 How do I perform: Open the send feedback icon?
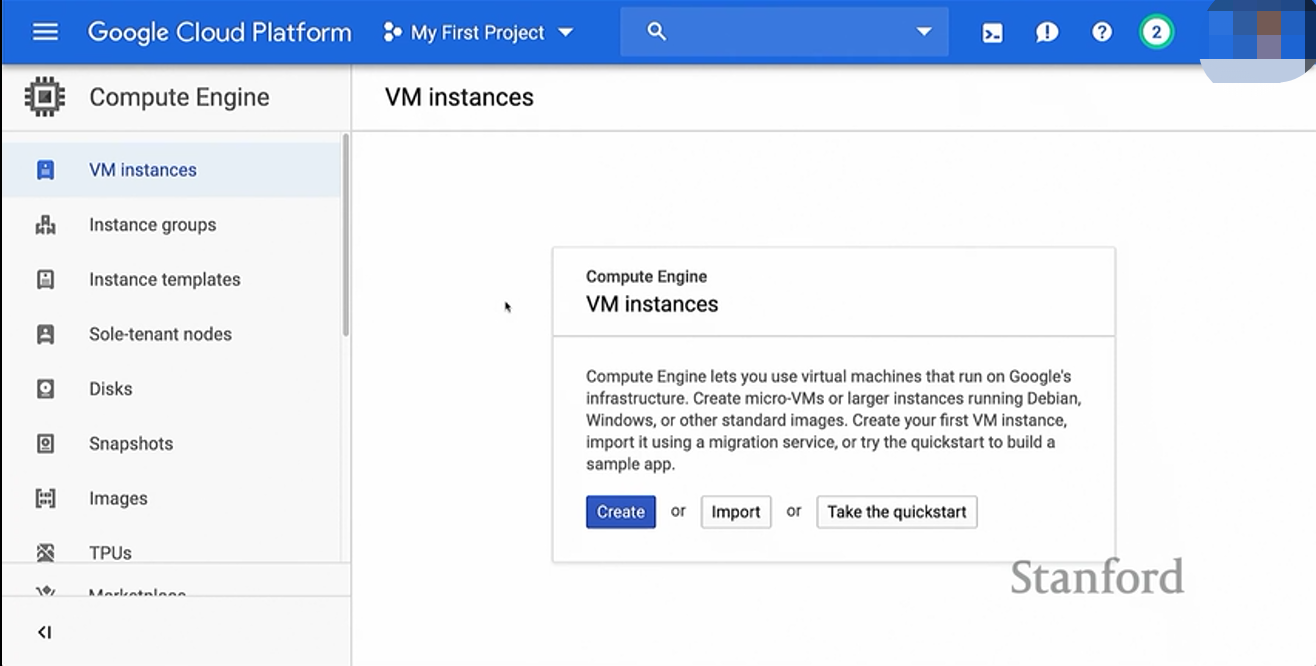pos(1047,33)
